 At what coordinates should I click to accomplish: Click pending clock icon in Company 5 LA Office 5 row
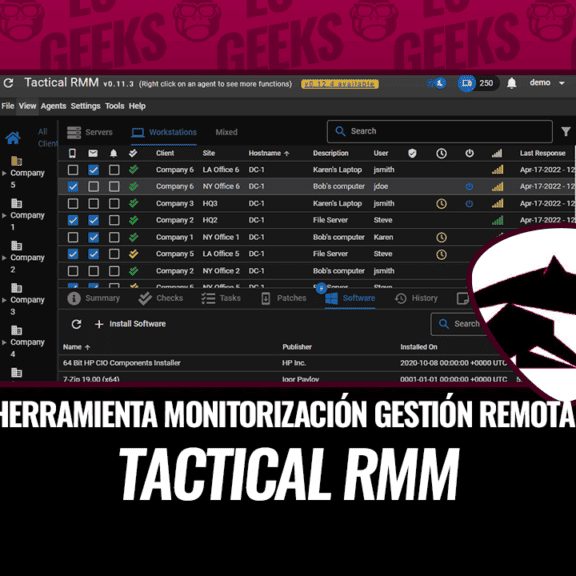tap(441, 254)
